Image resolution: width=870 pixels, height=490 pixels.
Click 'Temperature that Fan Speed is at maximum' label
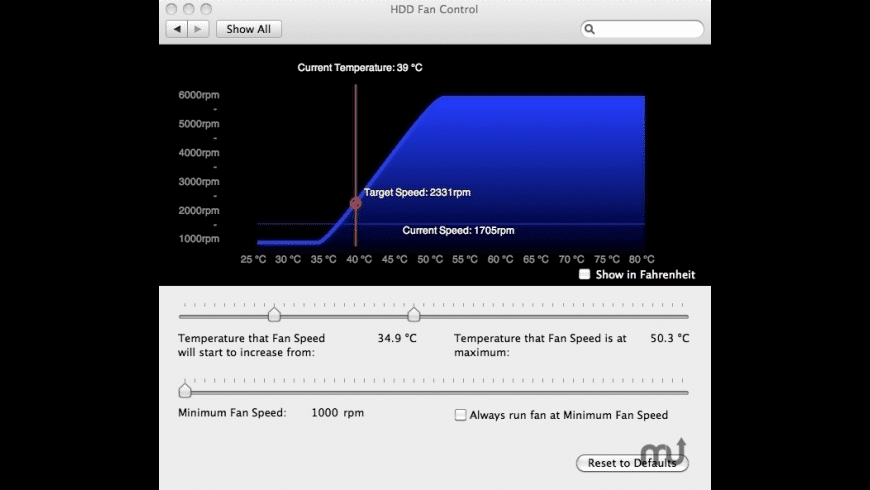click(540, 345)
